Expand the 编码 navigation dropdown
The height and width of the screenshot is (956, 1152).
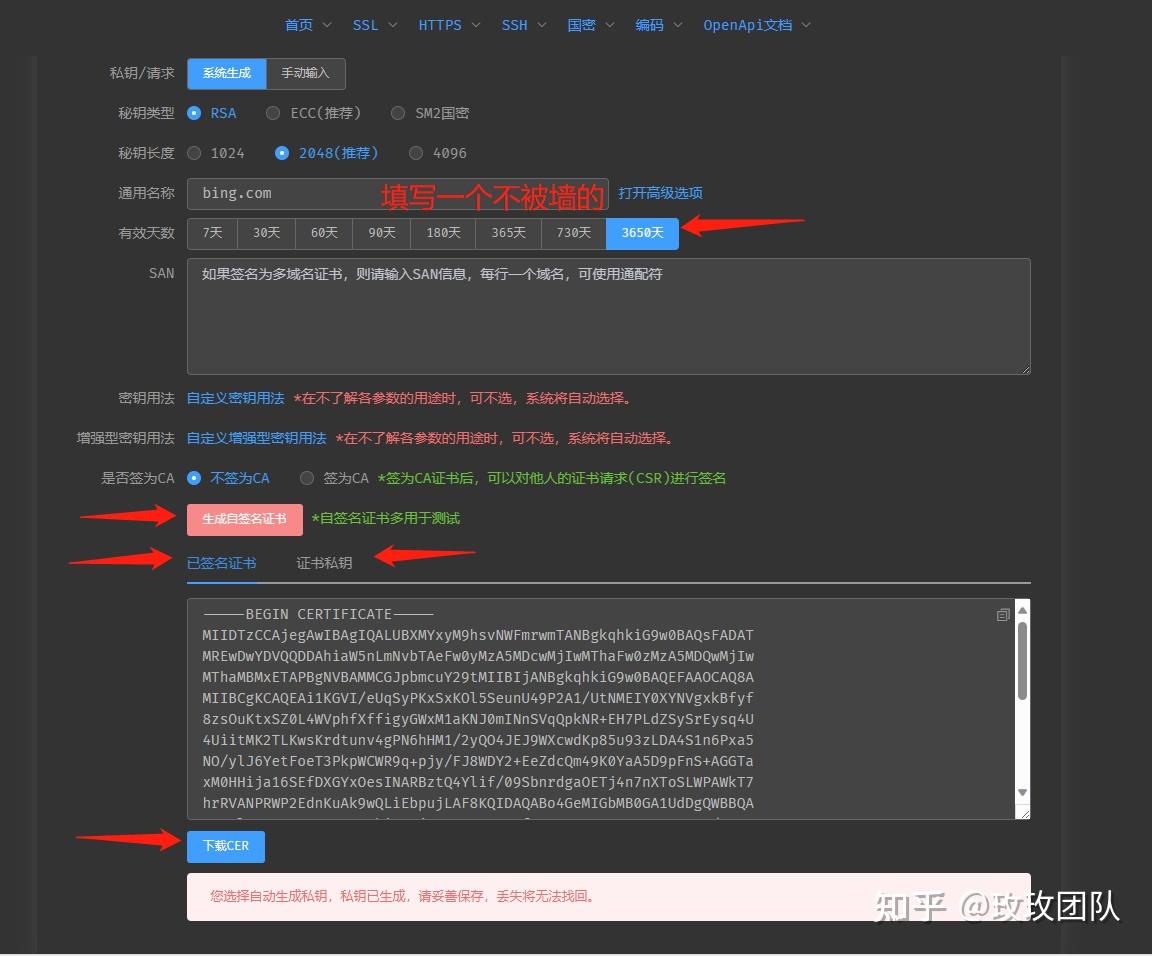[650, 25]
